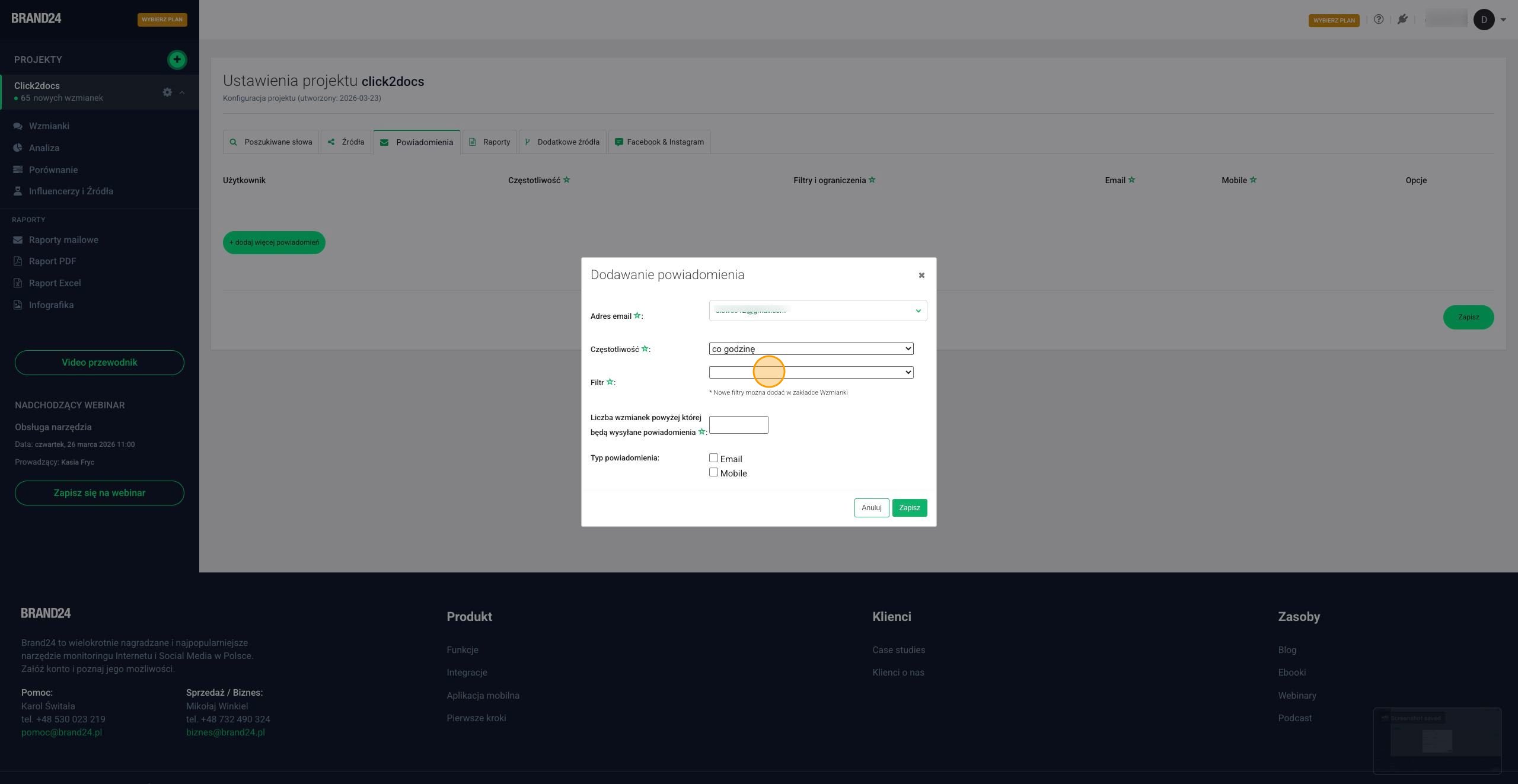Open Click2docs project settings gear
This screenshot has width=1518, height=784.
pos(167,92)
